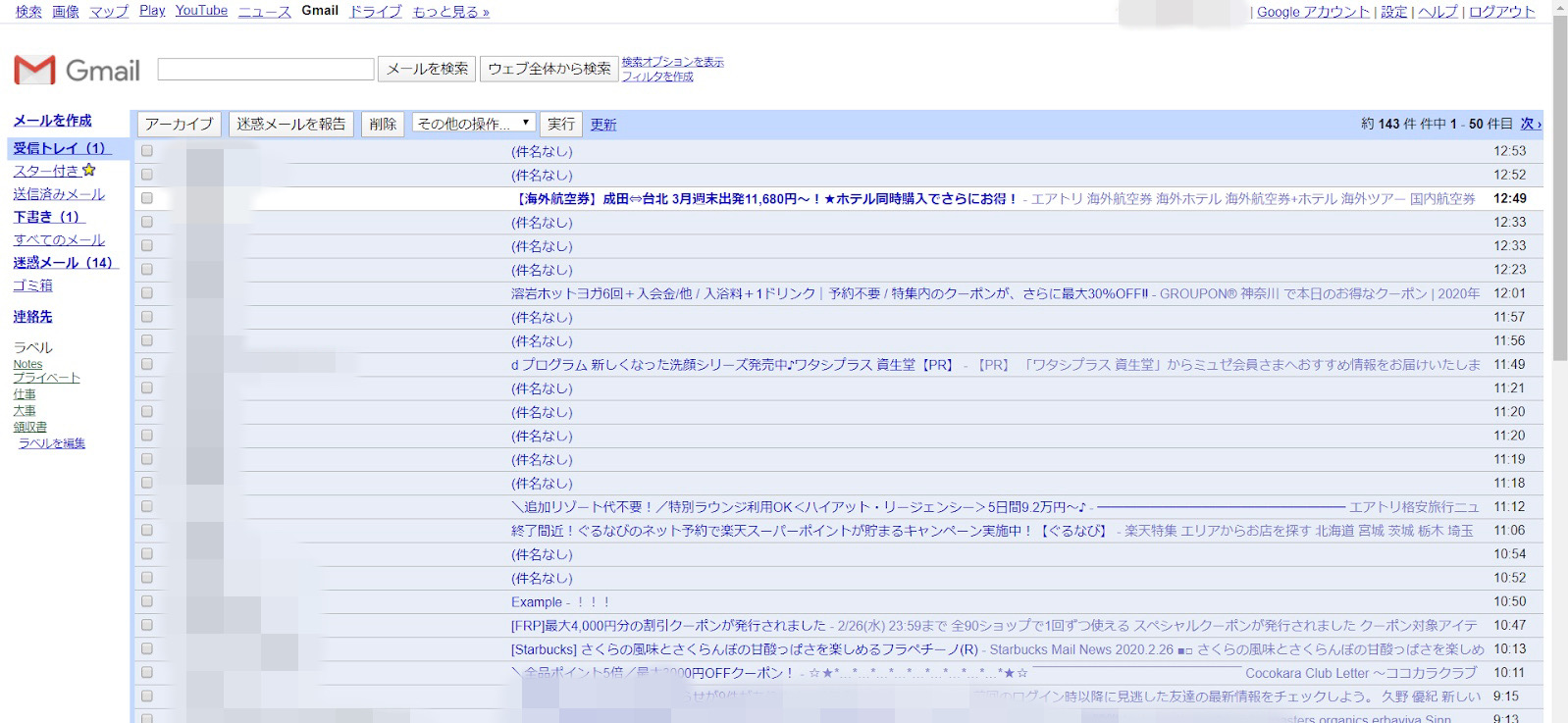Check the box for the [FRP] coupon email

point(147,625)
